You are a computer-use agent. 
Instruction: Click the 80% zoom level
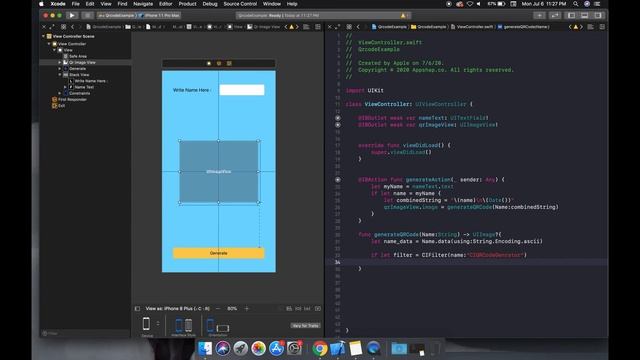(x=232, y=309)
